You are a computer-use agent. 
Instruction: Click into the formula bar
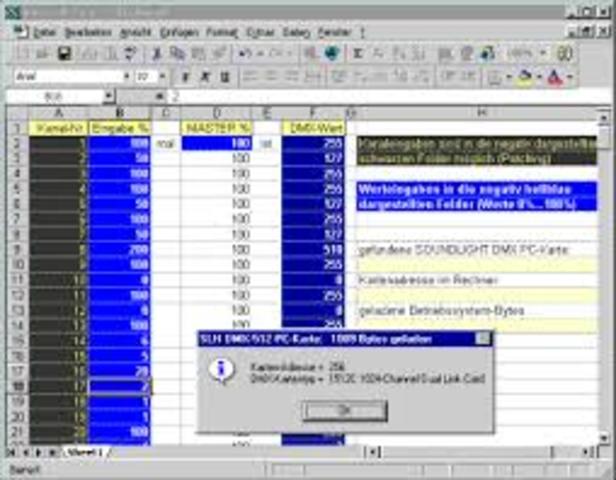(389, 96)
